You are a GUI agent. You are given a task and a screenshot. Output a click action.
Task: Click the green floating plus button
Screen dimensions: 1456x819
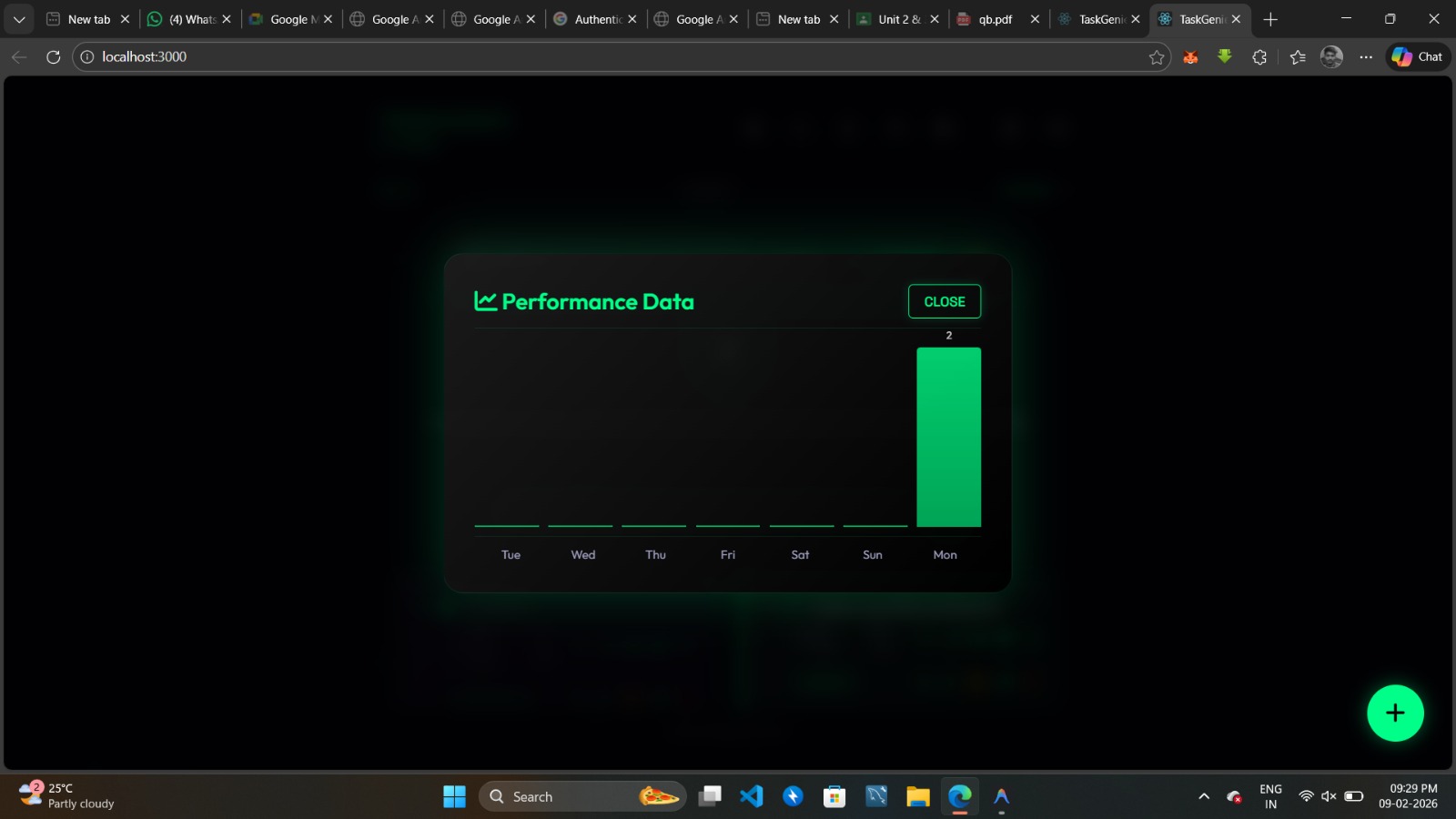(1395, 713)
